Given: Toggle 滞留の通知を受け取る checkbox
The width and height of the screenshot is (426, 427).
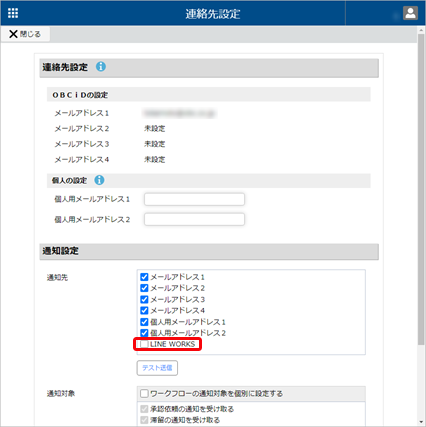Looking at the screenshot, I should pos(144,420).
